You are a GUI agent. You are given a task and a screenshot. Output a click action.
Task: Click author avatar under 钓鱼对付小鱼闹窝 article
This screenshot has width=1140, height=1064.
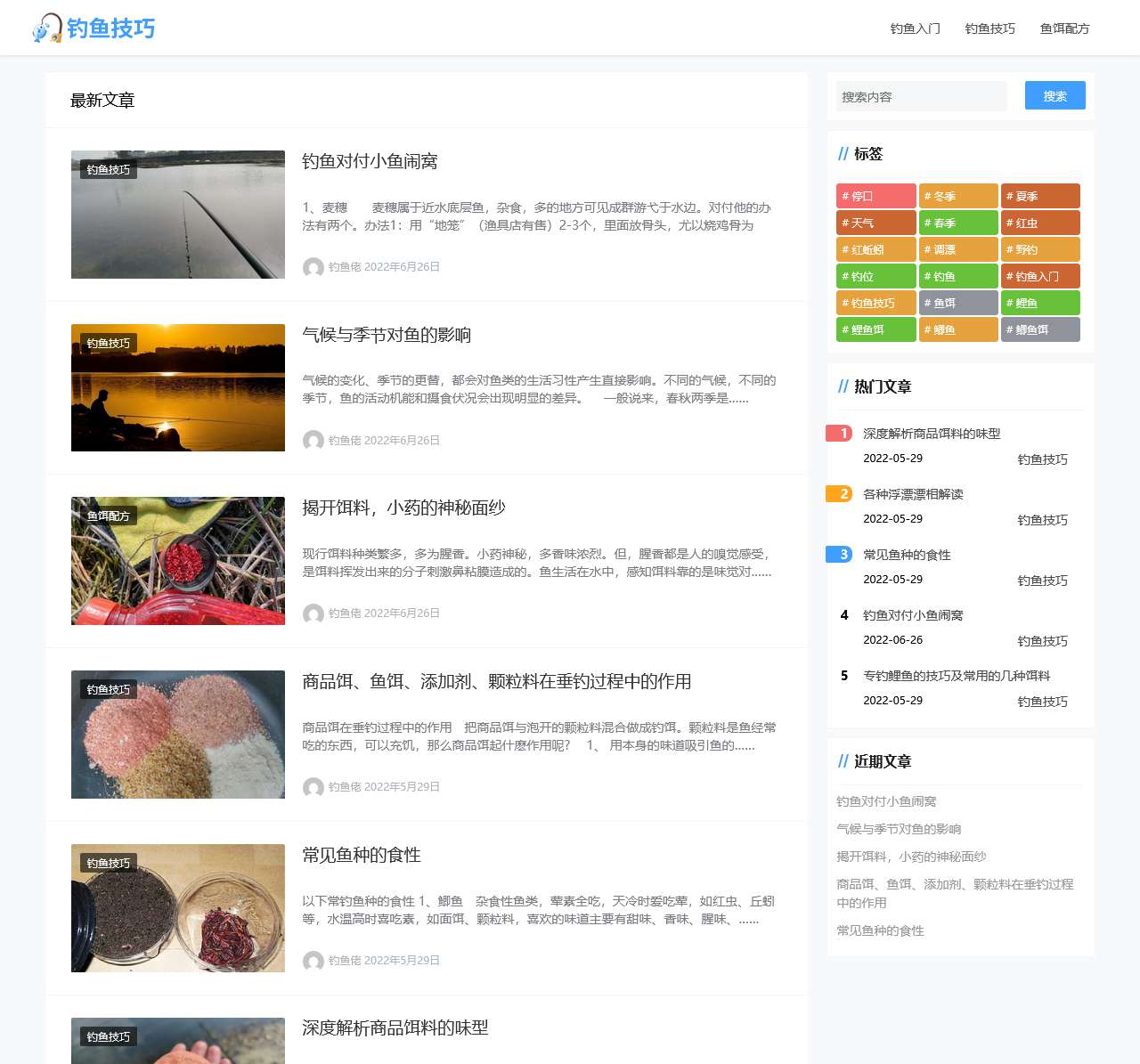pyautogui.click(x=313, y=267)
